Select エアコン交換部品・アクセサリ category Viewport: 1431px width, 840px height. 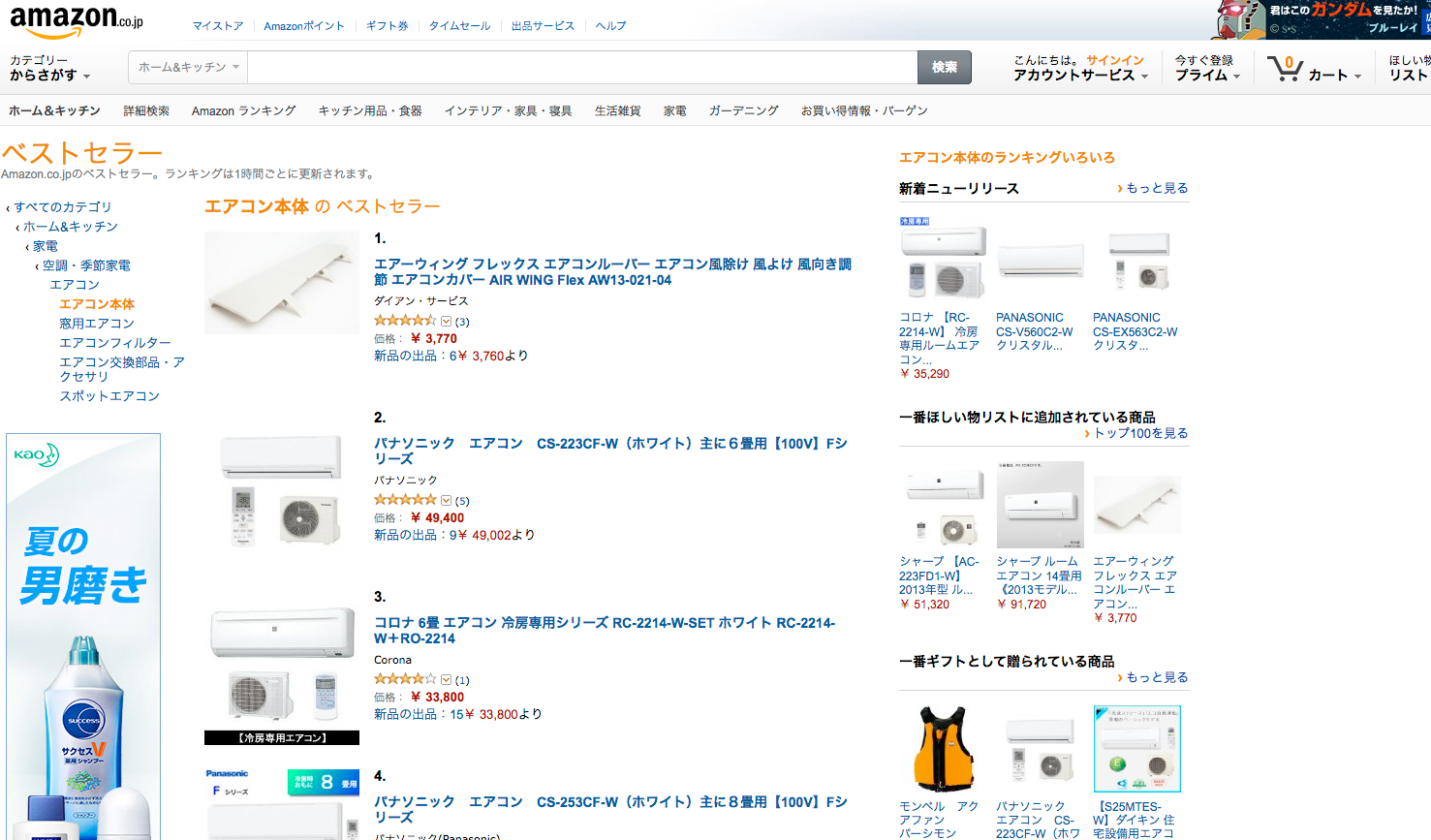[x=122, y=369]
